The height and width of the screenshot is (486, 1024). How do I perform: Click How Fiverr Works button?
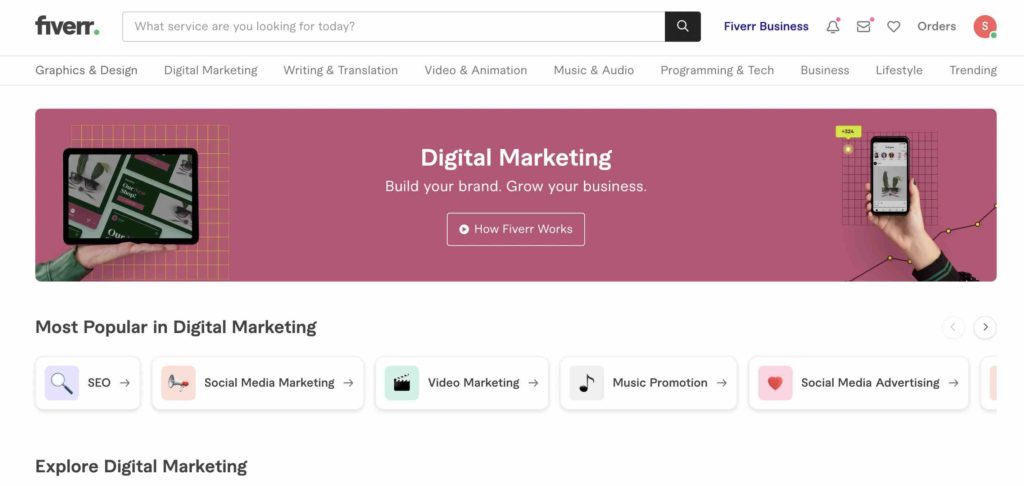click(x=516, y=229)
